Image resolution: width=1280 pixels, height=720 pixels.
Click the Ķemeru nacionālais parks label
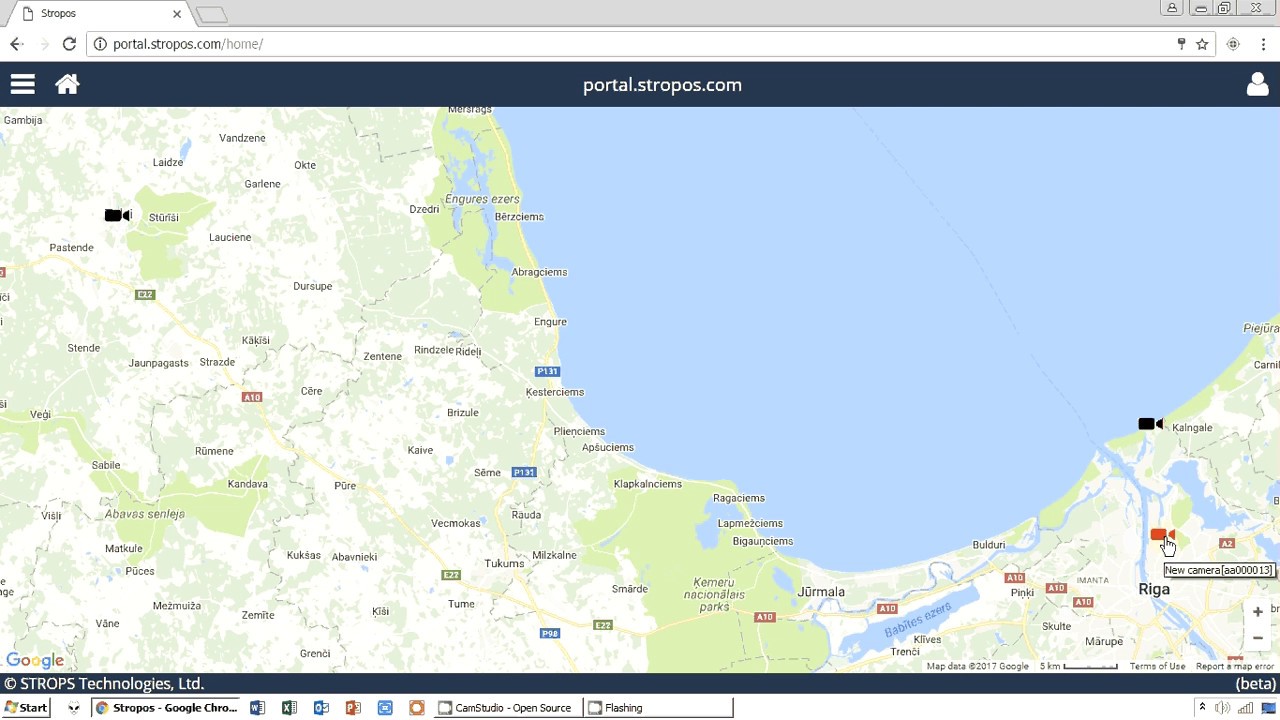coord(715,594)
